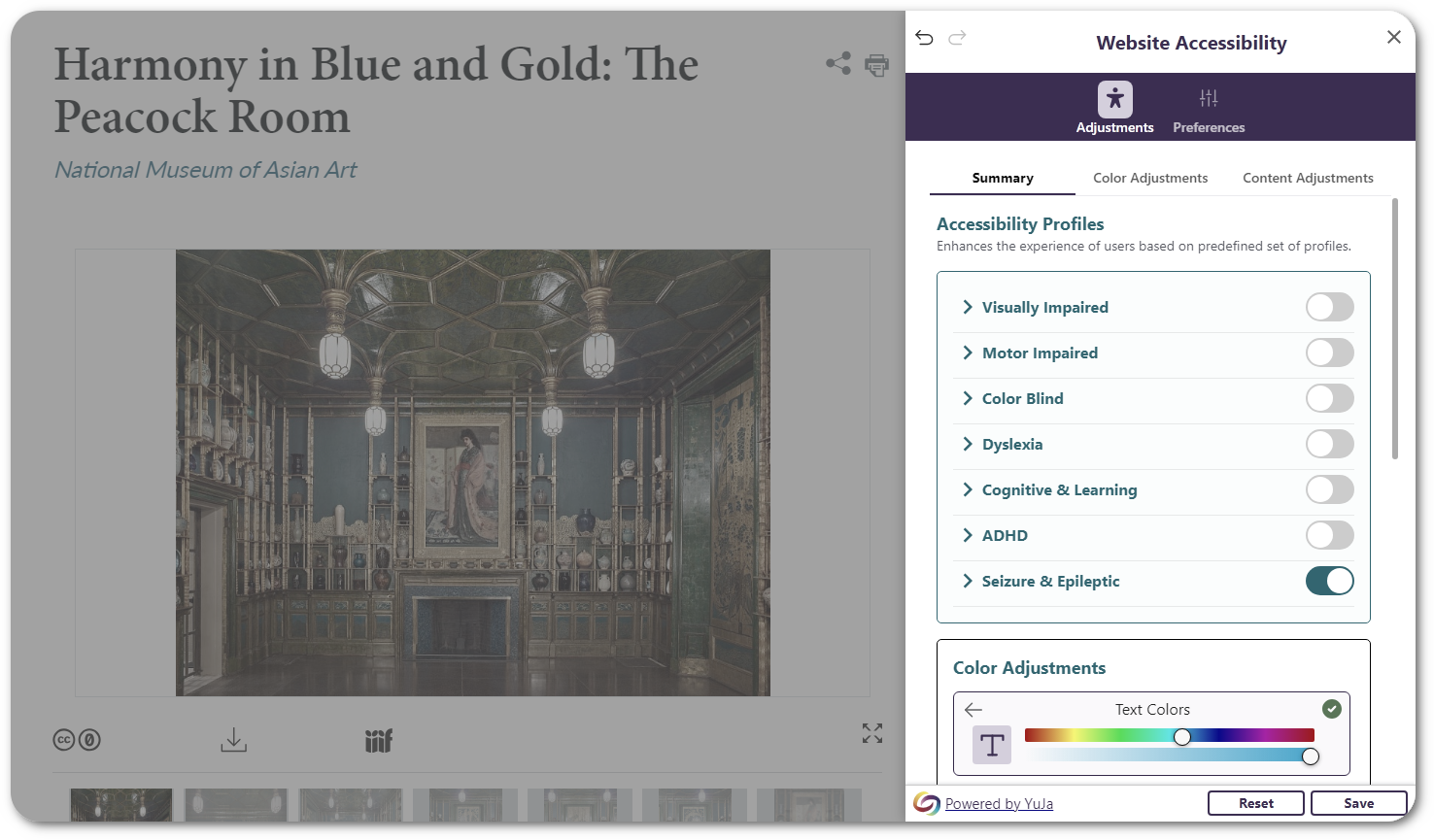Expand the Motor Impaired profile details
Image resolution: width=1434 pixels, height=840 pixels.
point(968,353)
